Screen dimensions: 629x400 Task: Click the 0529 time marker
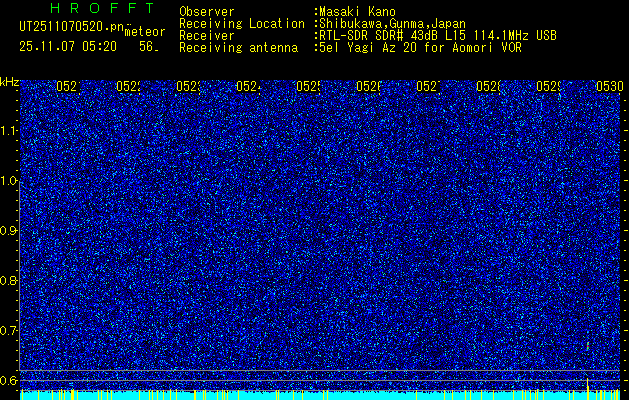point(548,86)
